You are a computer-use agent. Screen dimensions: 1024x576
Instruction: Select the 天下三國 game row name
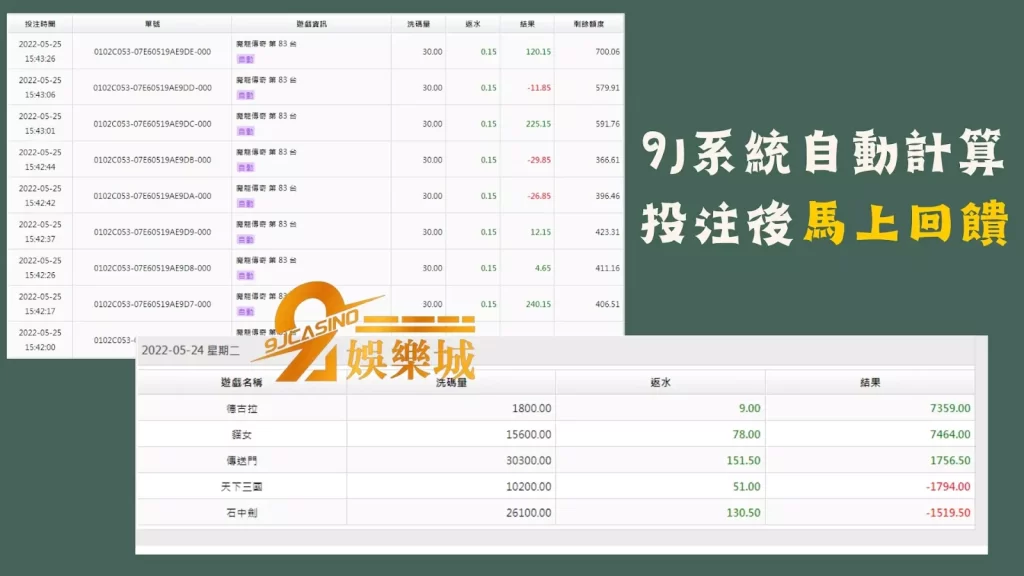coord(242,487)
